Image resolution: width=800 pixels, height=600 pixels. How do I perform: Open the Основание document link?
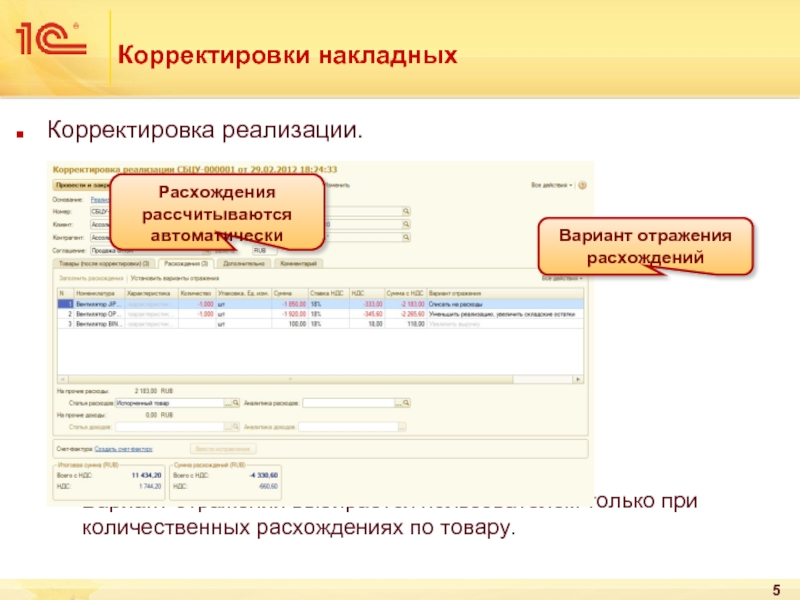coord(101,200)
